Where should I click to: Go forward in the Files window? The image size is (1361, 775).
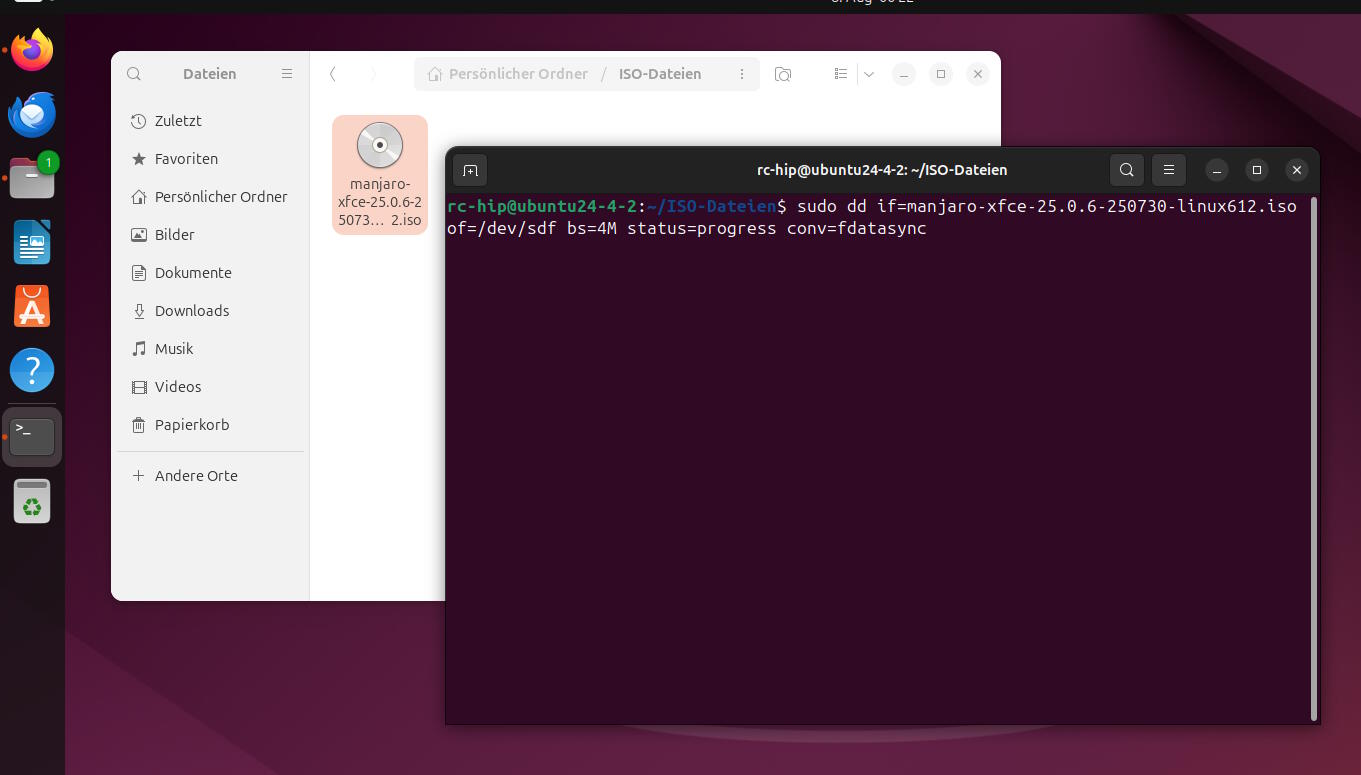coord(373,74)
